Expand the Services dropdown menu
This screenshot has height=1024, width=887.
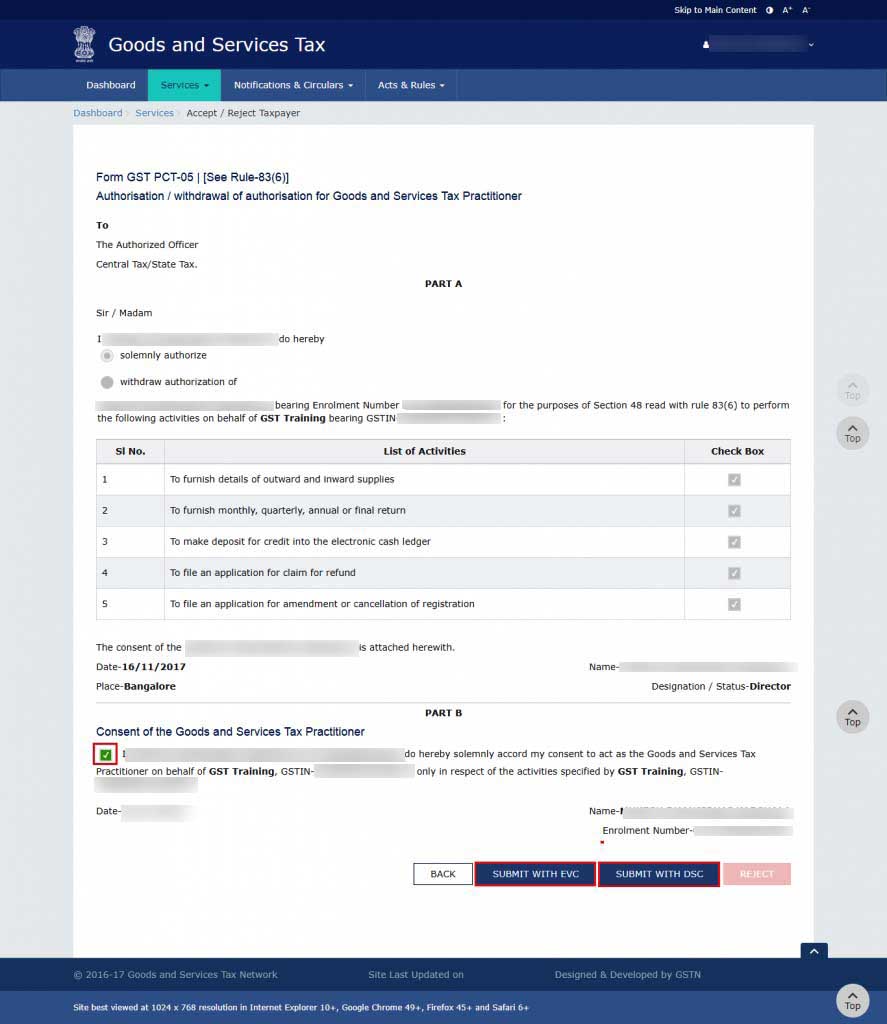184,85
